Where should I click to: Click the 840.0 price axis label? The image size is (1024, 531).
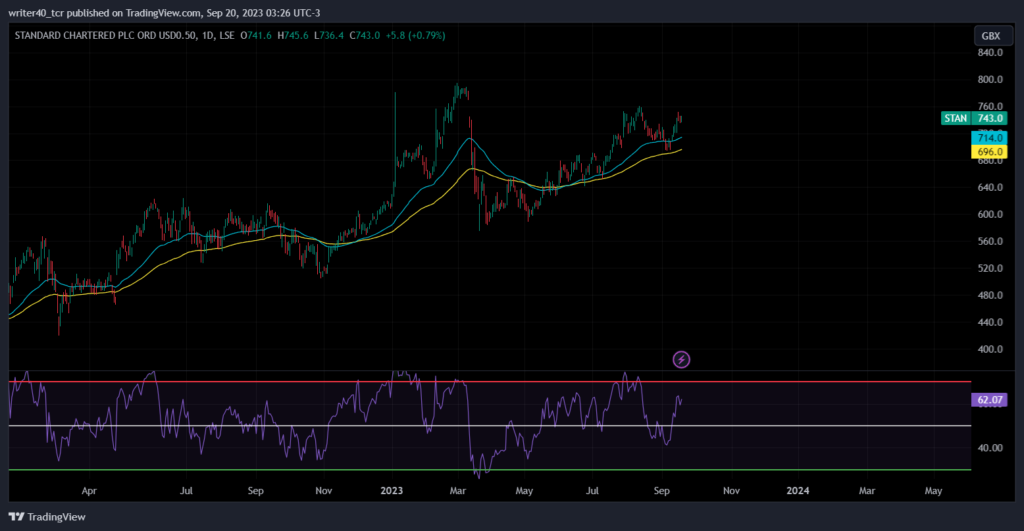pos(990,52)
